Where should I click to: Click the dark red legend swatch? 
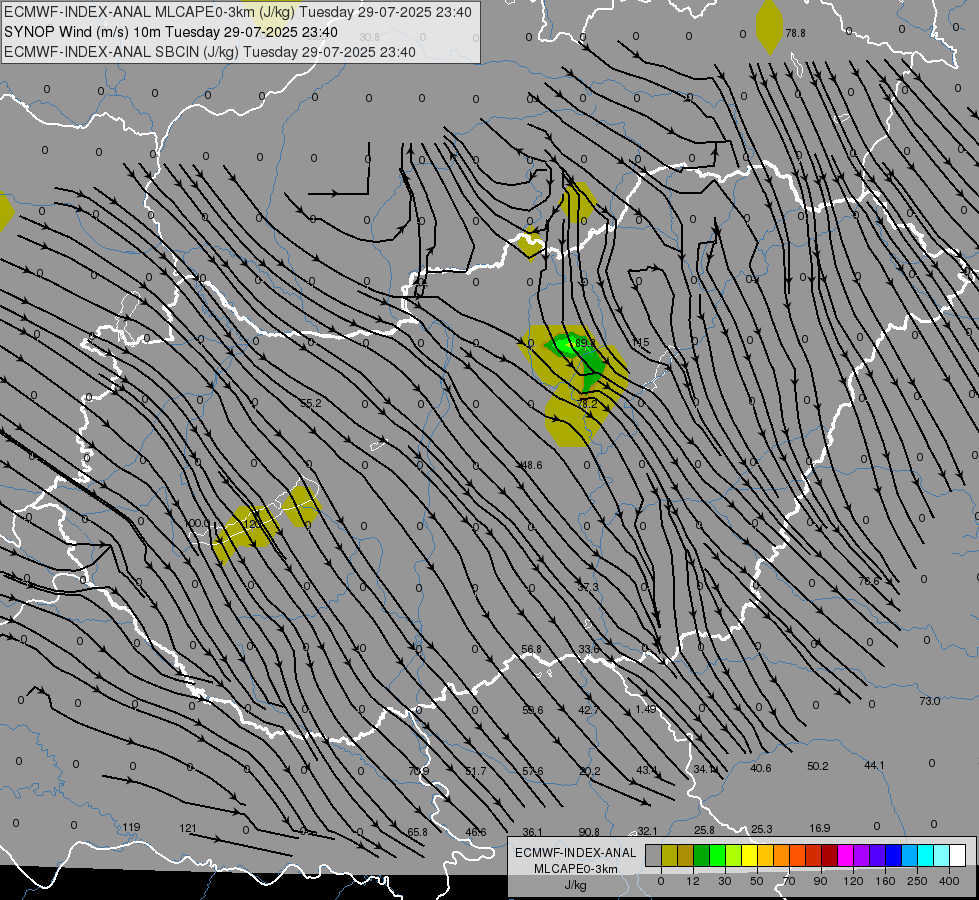click(829, 856)
